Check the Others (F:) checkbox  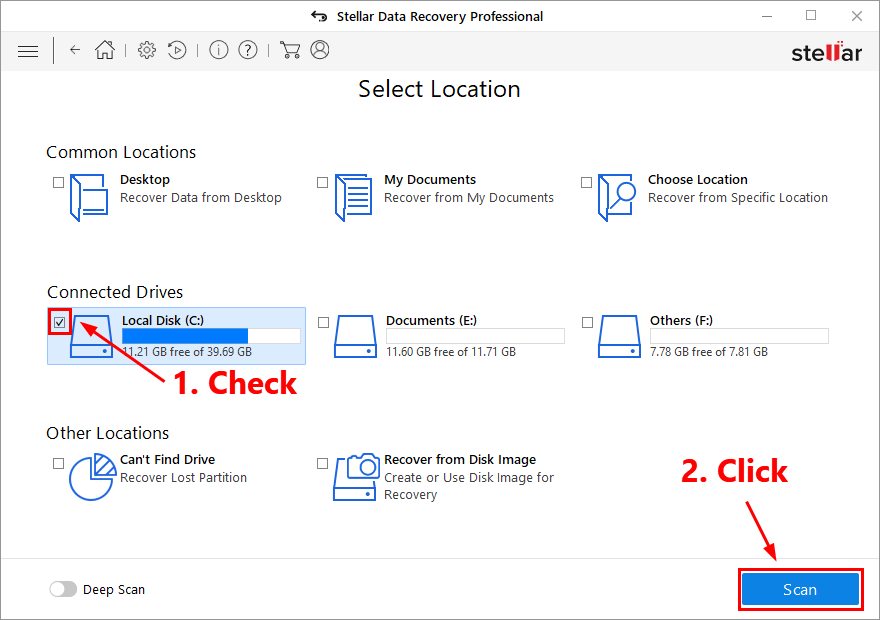(x=588, y=323)
